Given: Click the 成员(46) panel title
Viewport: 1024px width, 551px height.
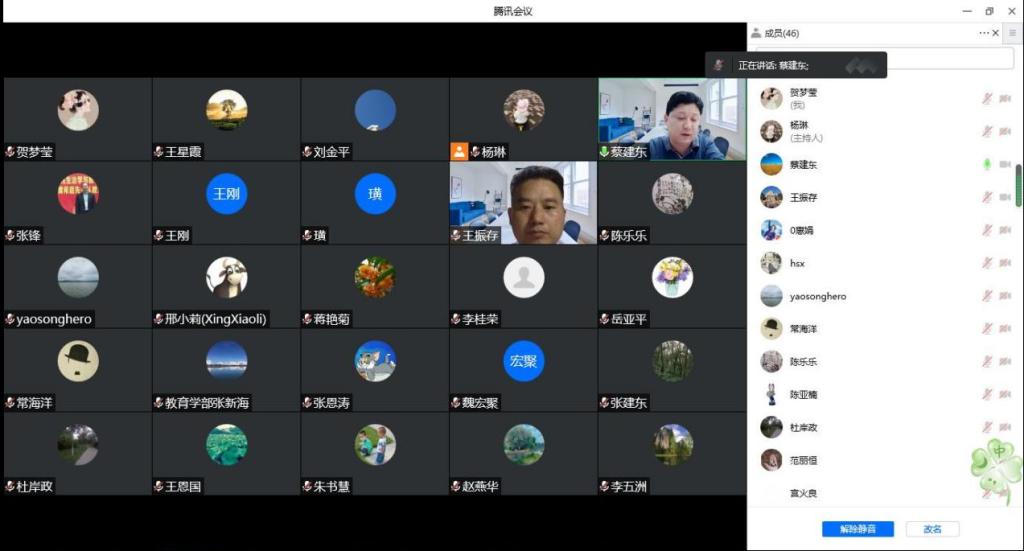Looking at the screenshot, I should pos(781,33).
